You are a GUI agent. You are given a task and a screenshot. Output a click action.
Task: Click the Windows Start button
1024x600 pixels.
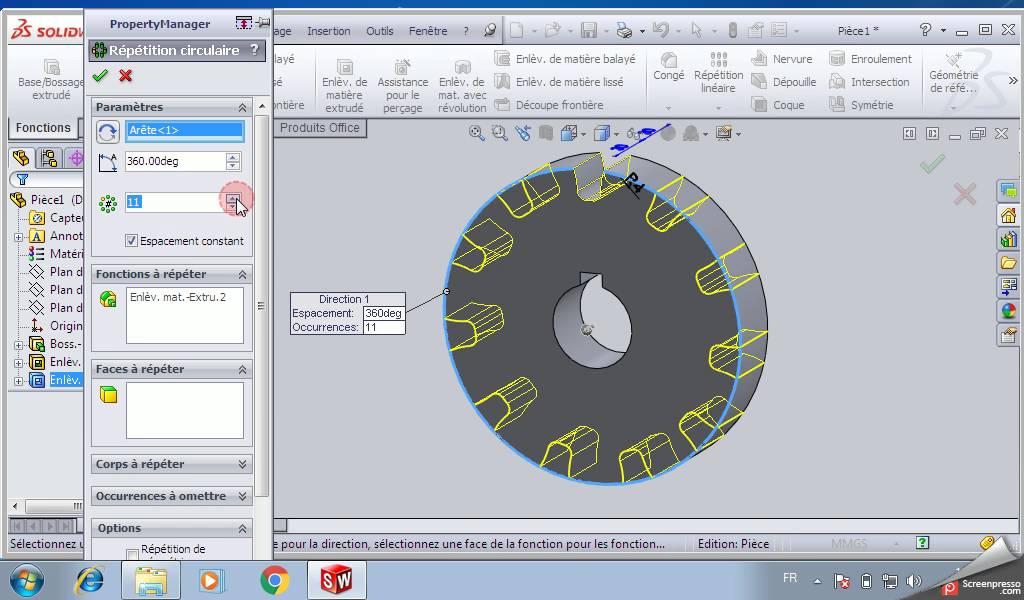tap(27, 580)
